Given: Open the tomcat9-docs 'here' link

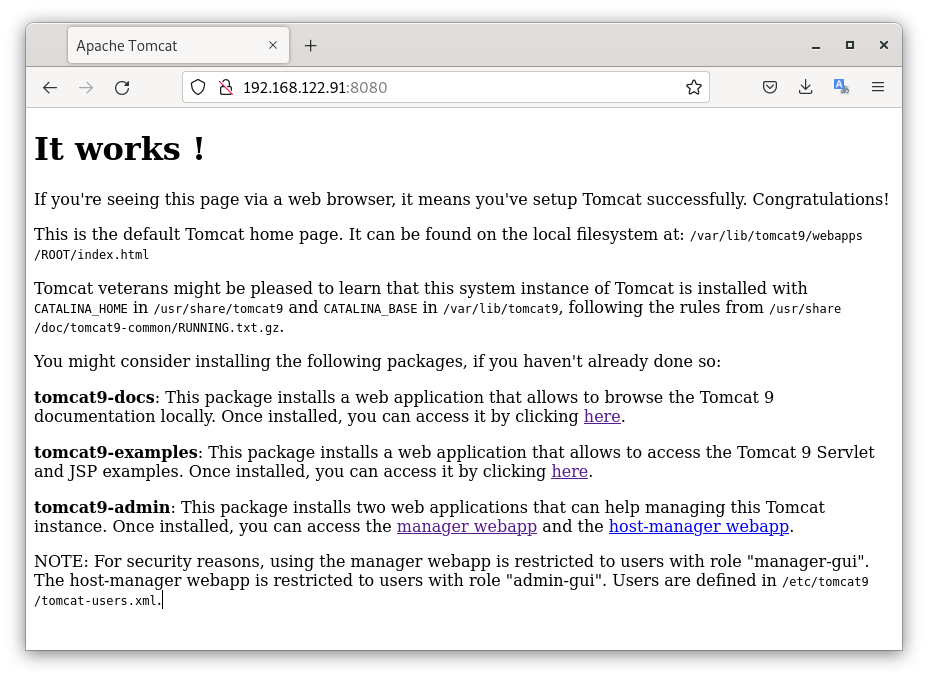Looking at the screenshot, I should 602,417.
